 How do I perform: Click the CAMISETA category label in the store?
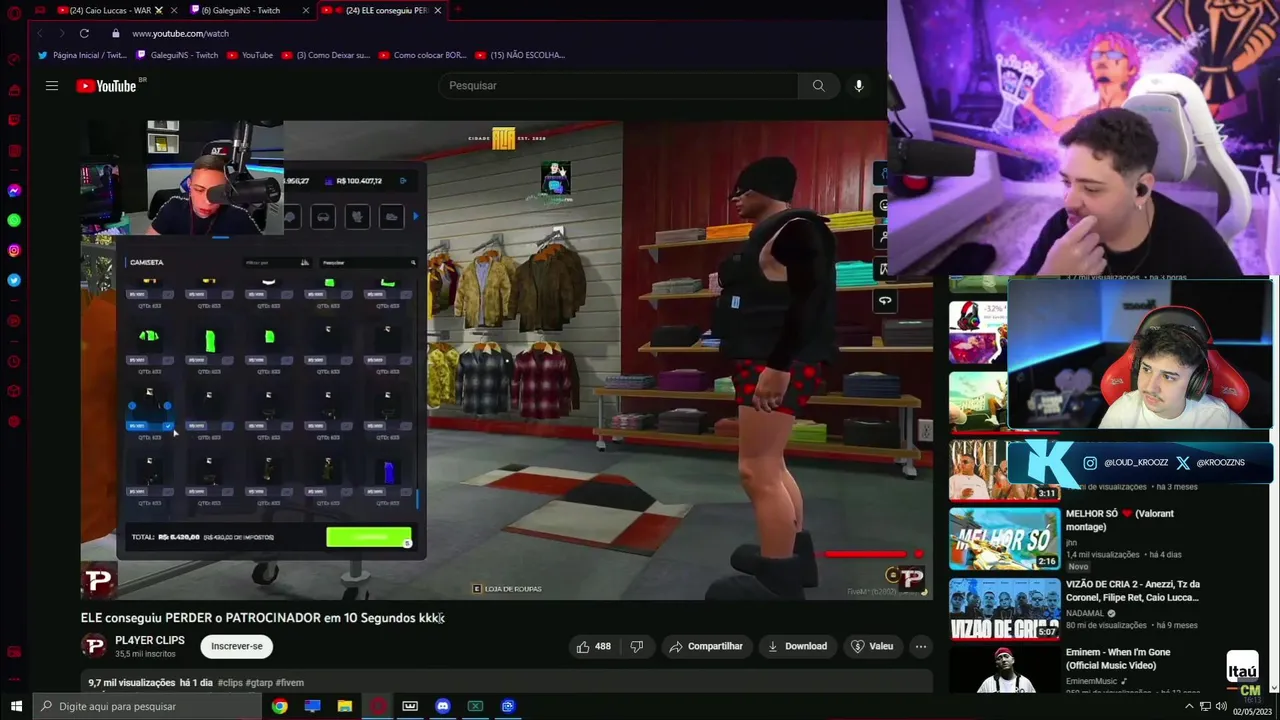[x=146, y=262]
